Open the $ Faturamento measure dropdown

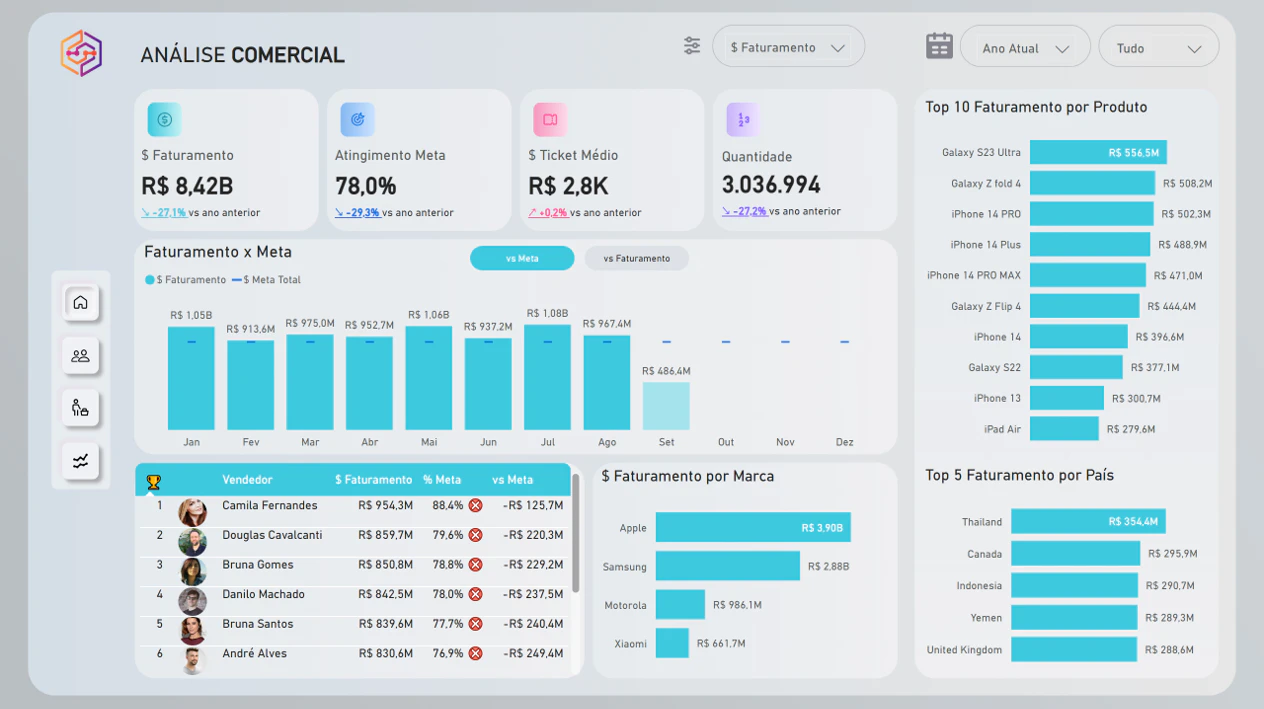point(788,47)
